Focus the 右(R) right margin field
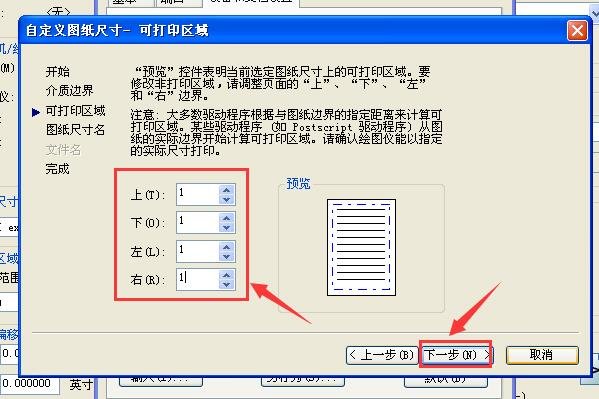The width and height of the screenshot is (599, 399). [198, 280]
